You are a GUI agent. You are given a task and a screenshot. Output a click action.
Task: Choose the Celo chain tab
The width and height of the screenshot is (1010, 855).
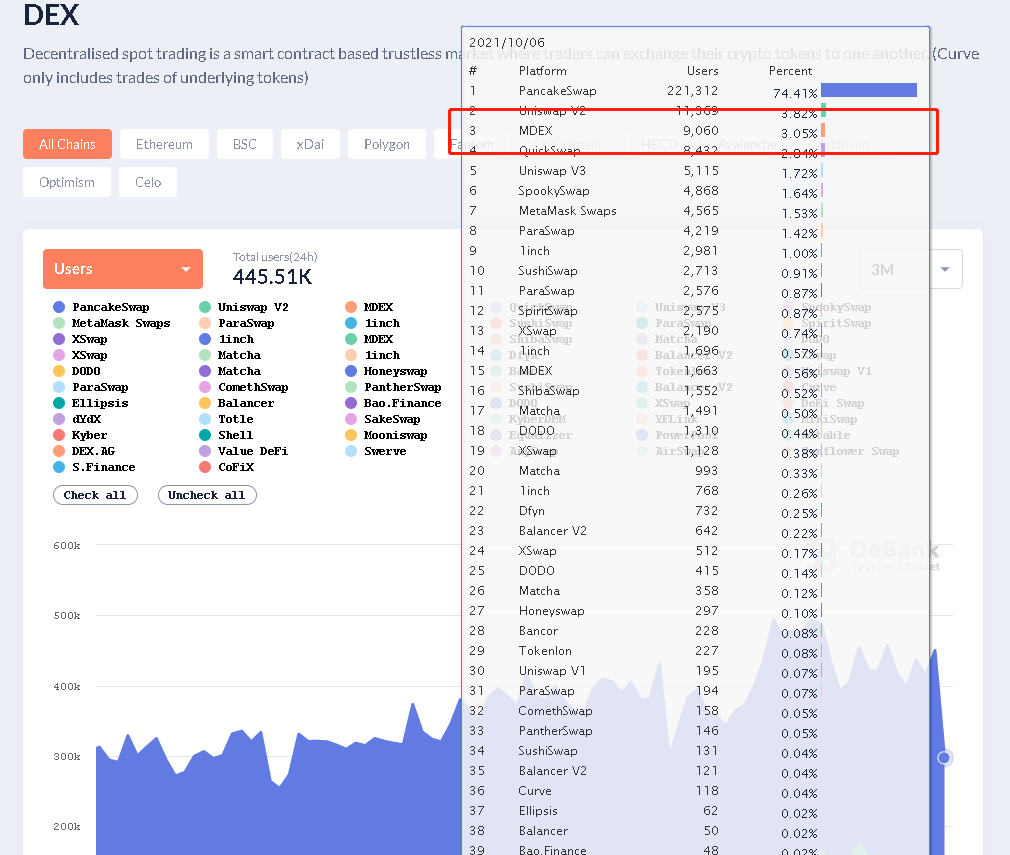(148, 182)
